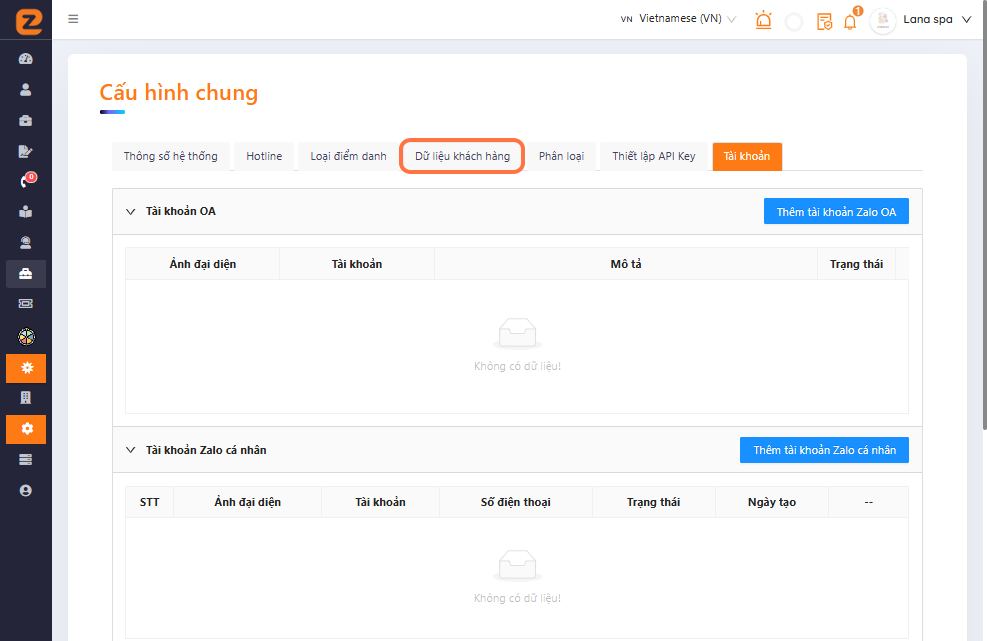Switch to the Dữ liệu khách hàng tab
The height and width of the screenshot is (641, 987).
[462, 156]
